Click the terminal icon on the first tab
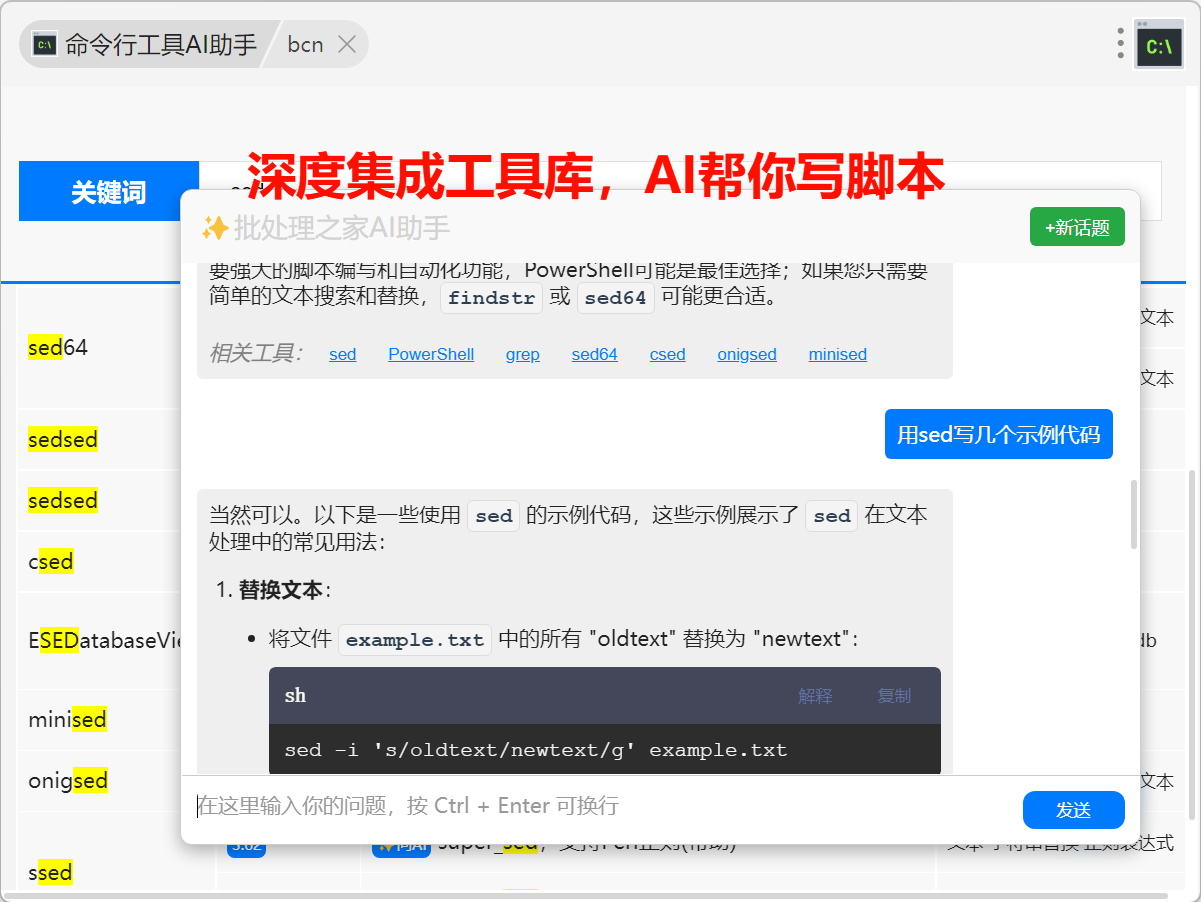The image size is (1201, 902). pos(44,45)
